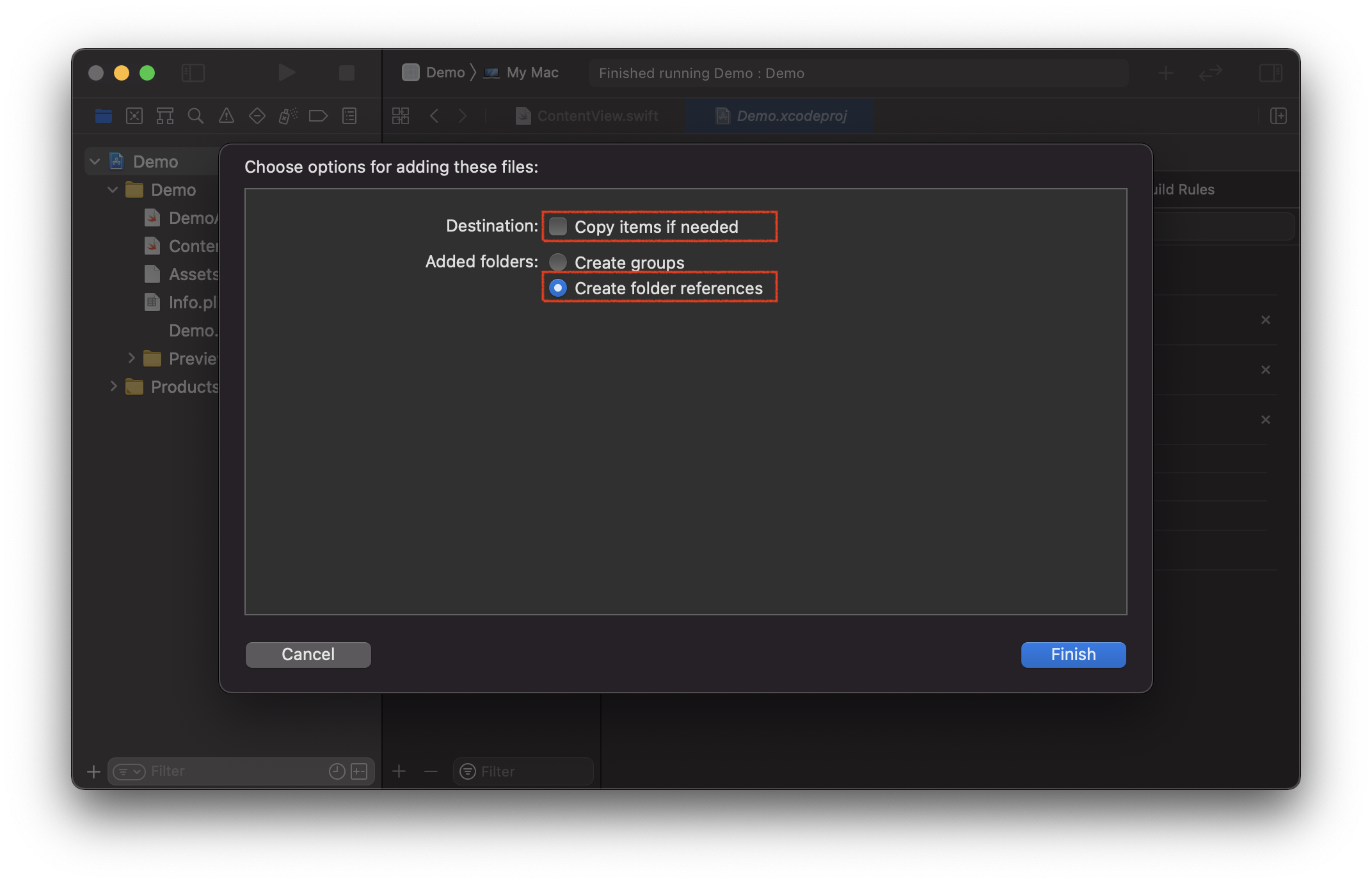1372x884 pixels.
Task: Open the breakpoint navigator tag icon
Action: (318, 116)
